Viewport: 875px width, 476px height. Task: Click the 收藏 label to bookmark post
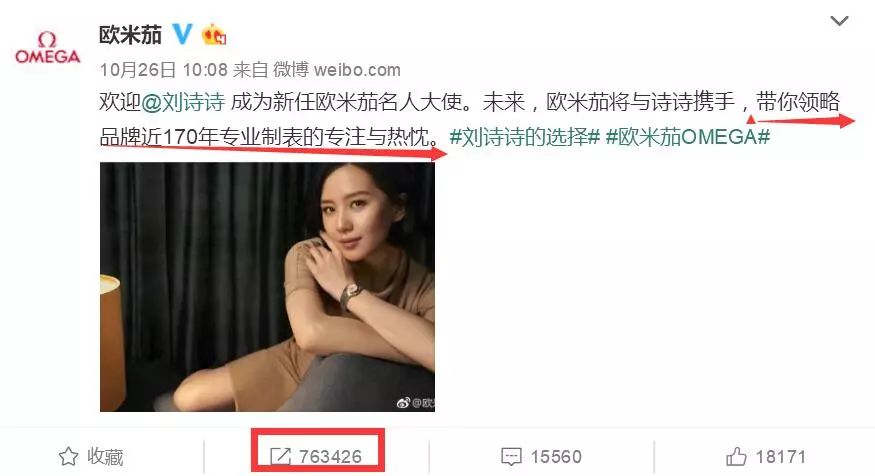coord(105,456)
